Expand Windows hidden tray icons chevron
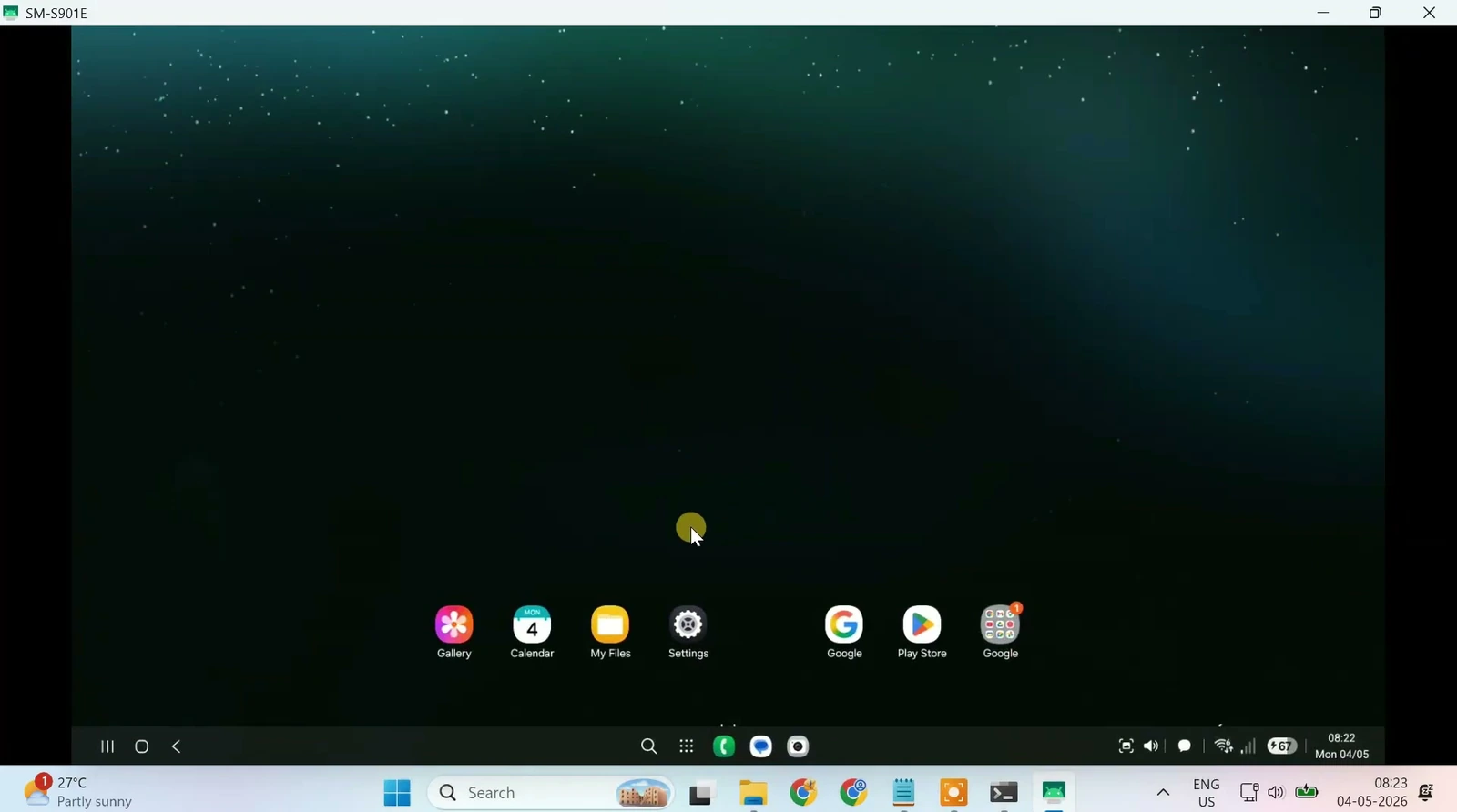The image size is (1457, 812). (x=1163, y=793)
